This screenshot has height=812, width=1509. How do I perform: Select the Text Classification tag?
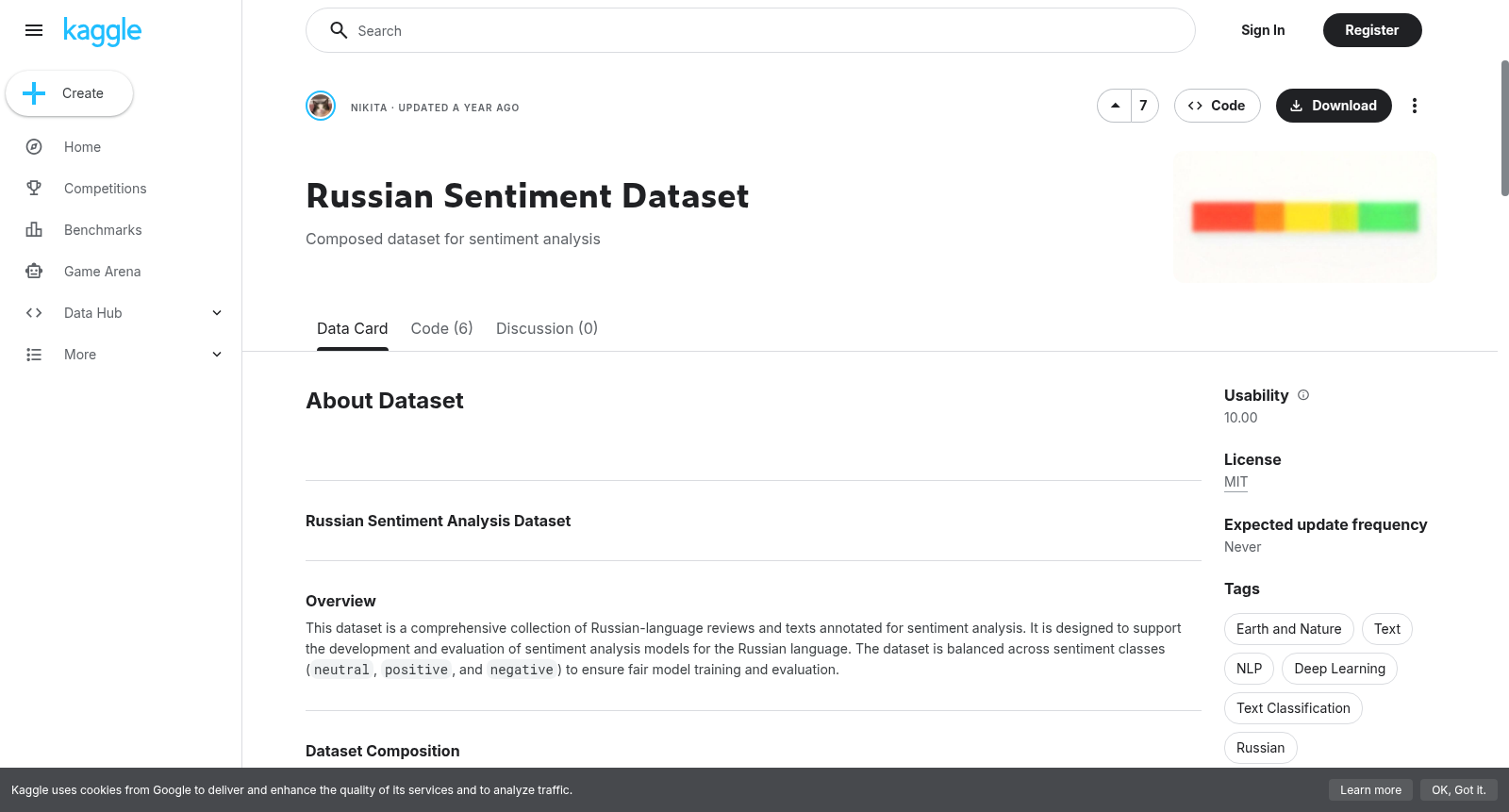pos(1293,708)
